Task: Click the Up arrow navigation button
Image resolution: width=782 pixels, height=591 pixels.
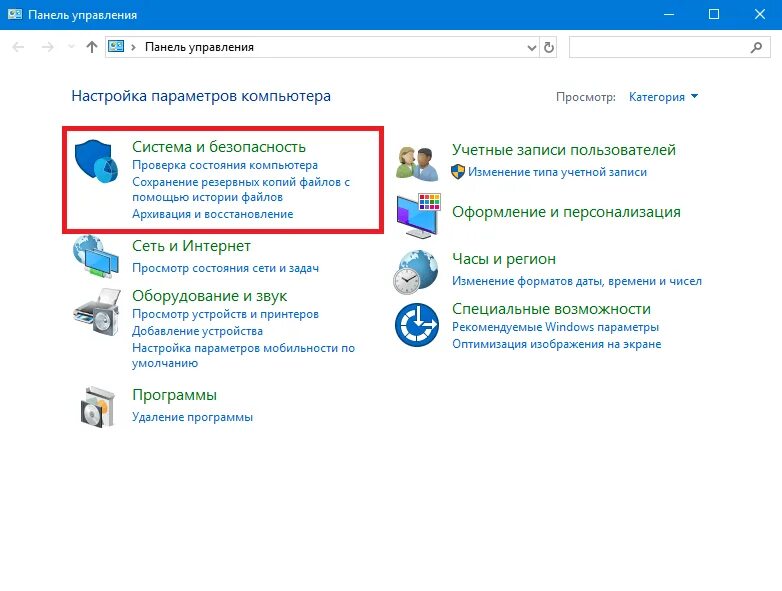Action: (x=92, y=47)
